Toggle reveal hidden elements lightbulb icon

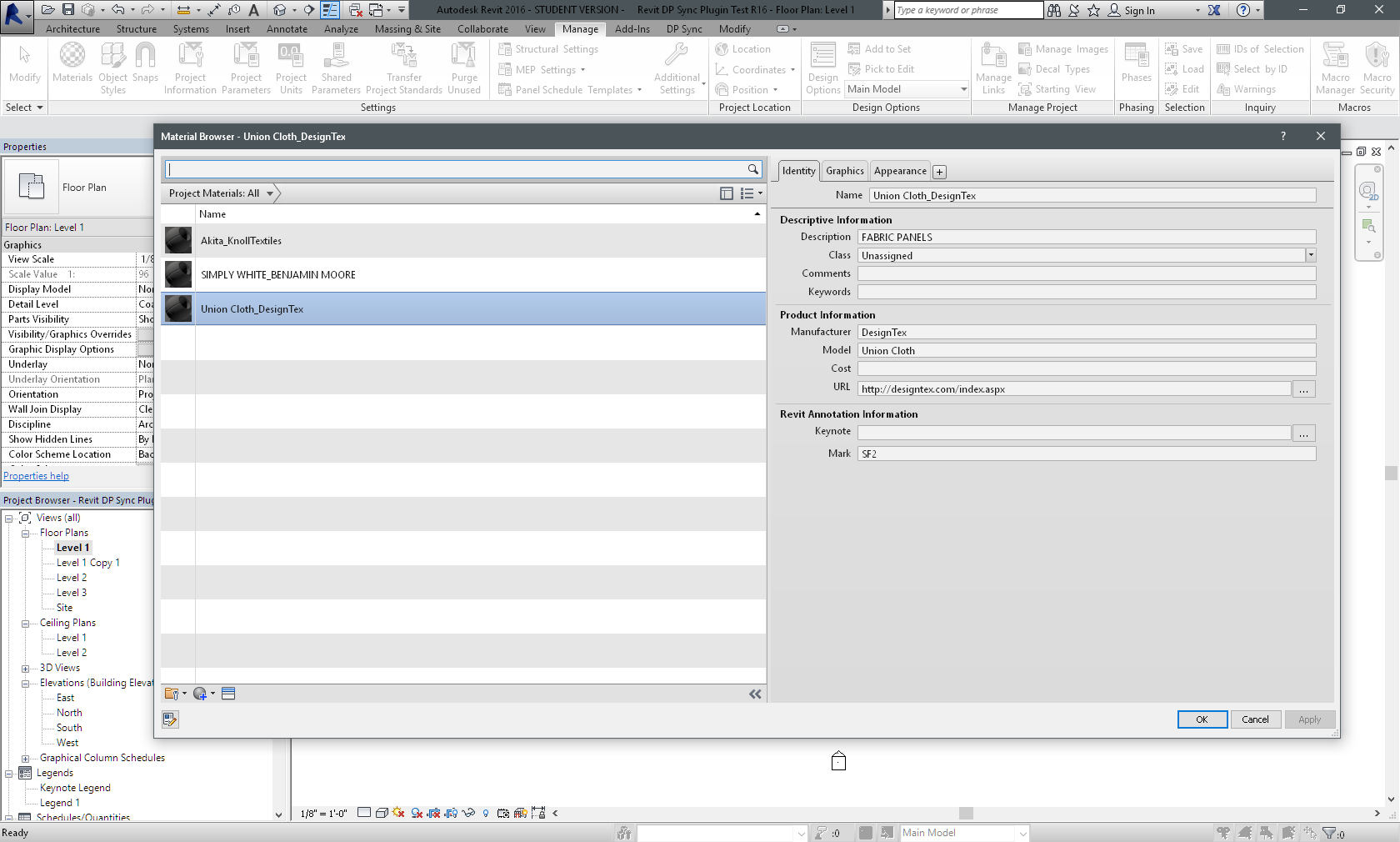[x=486, y=813]
